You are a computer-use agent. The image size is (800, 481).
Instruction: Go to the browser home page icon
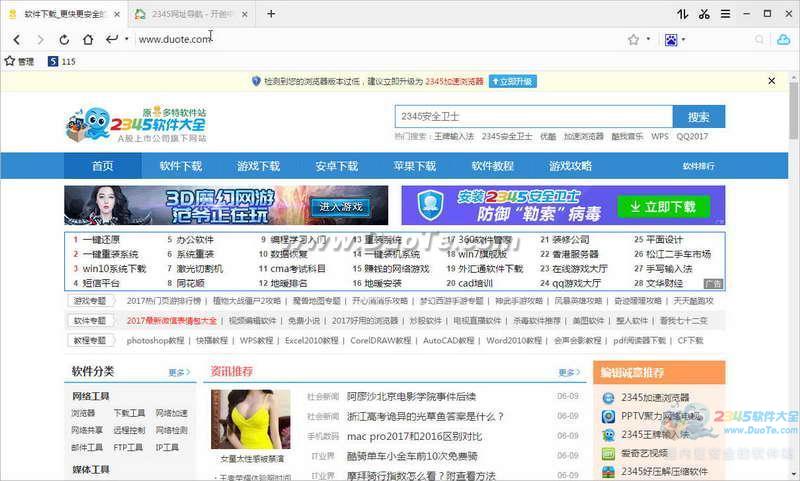pyautogui.click(x=88, y=39)
